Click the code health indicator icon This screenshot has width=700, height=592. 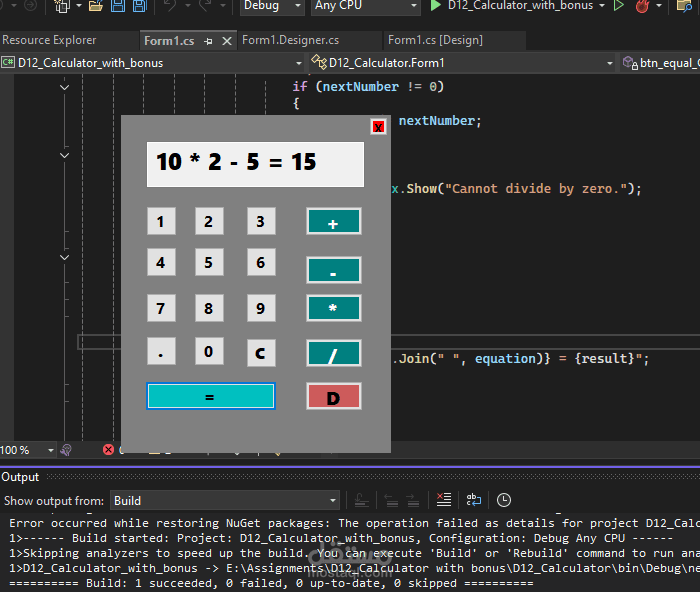[66, 450]
